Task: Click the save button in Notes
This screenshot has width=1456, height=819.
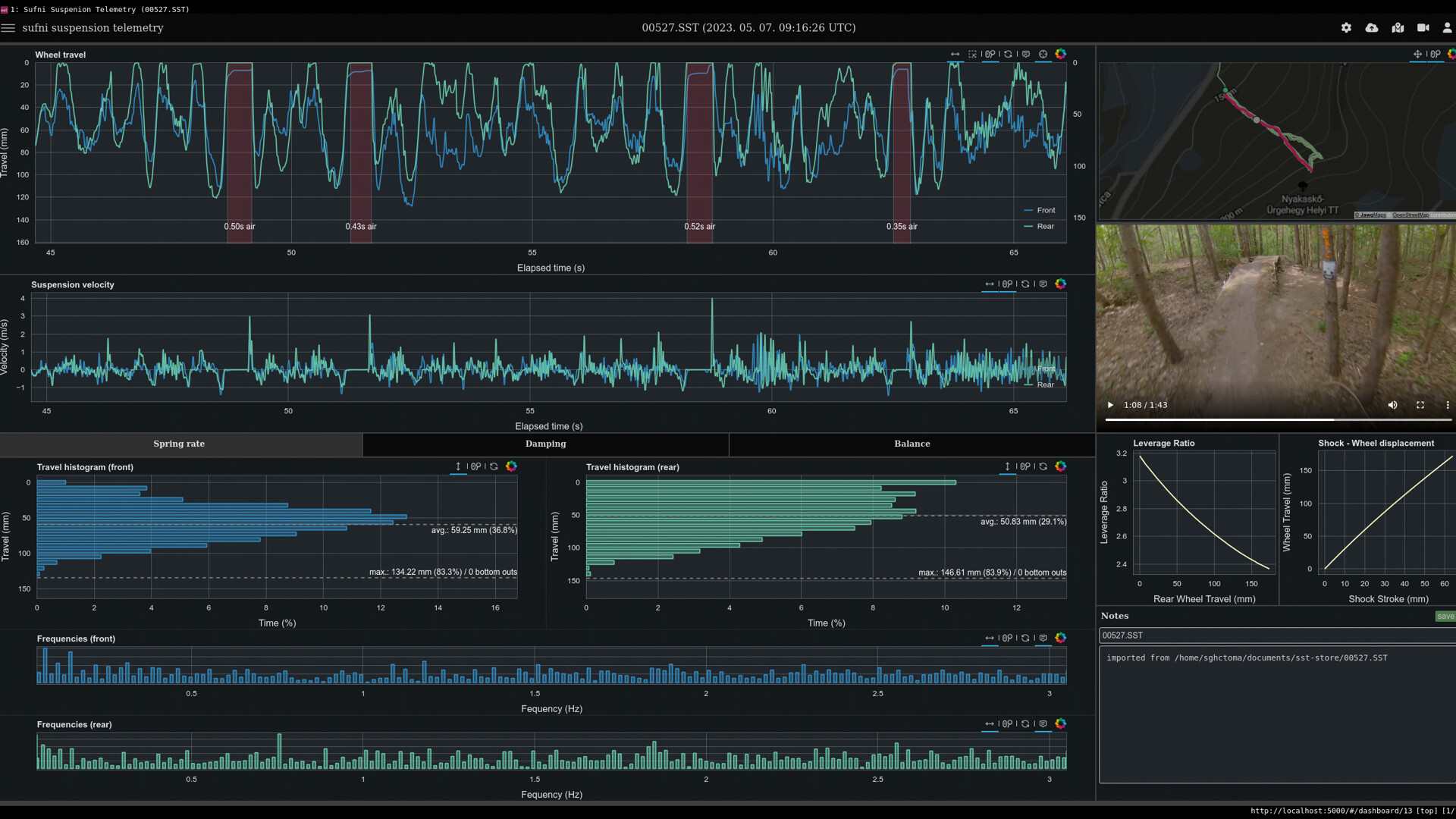Action: tap(1445, 617)
